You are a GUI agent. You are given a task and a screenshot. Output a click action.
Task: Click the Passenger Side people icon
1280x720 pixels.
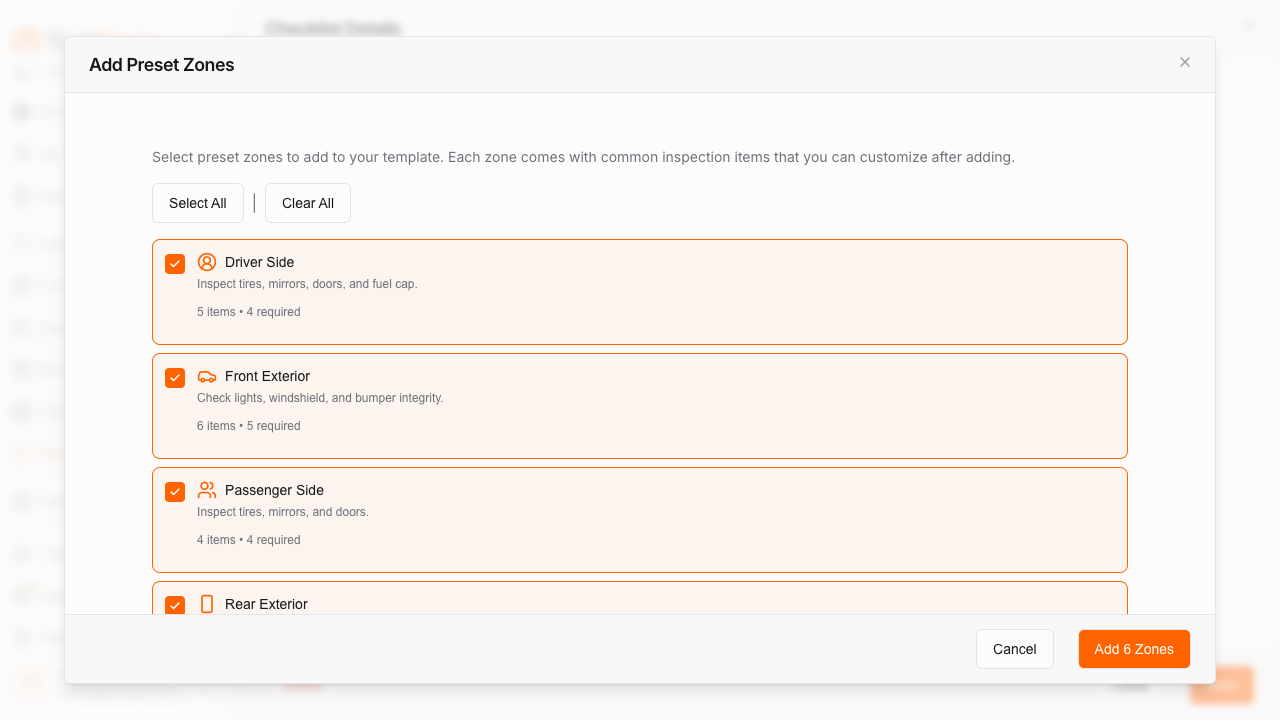[207, 490]
